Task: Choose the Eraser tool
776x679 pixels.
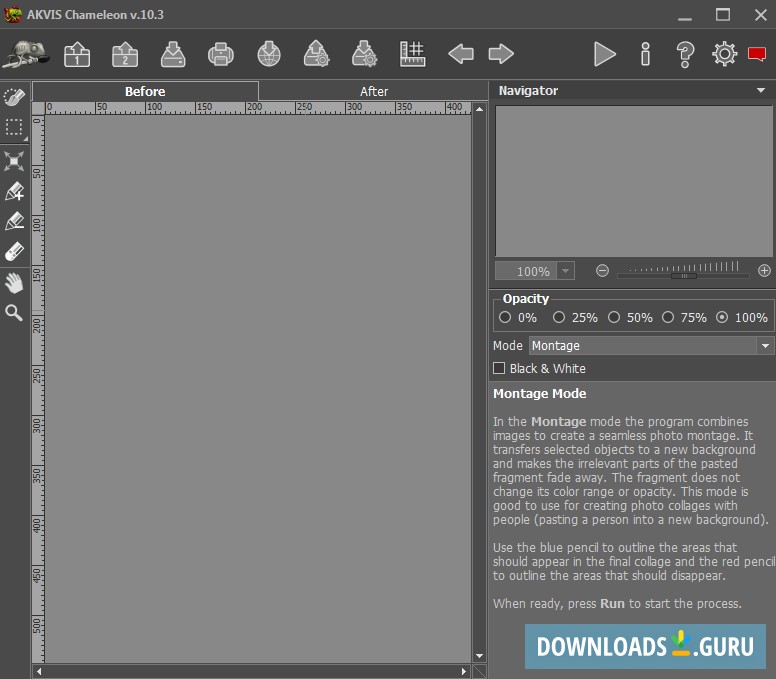Action: pyautogui.click(x=14, y=252)
